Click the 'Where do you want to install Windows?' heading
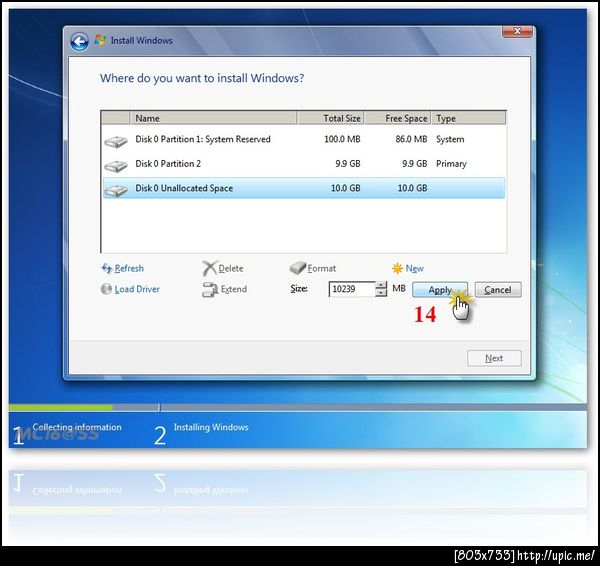This screenshot has width=600, height=566. (202, 78)
